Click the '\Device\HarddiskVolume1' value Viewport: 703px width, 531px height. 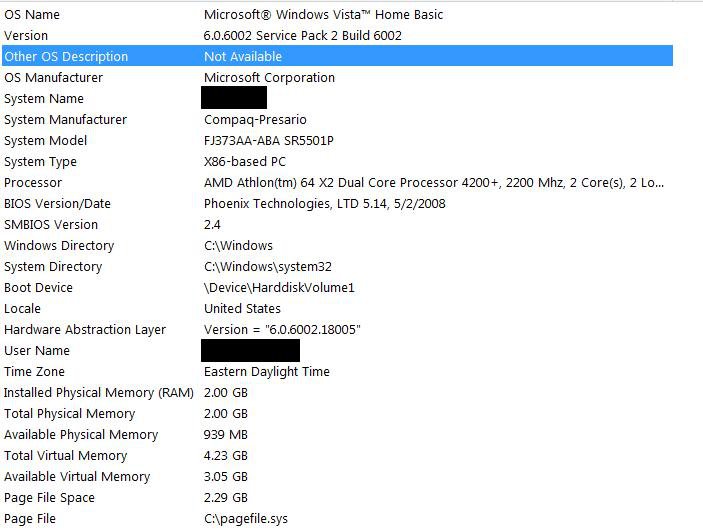(279, 287)
